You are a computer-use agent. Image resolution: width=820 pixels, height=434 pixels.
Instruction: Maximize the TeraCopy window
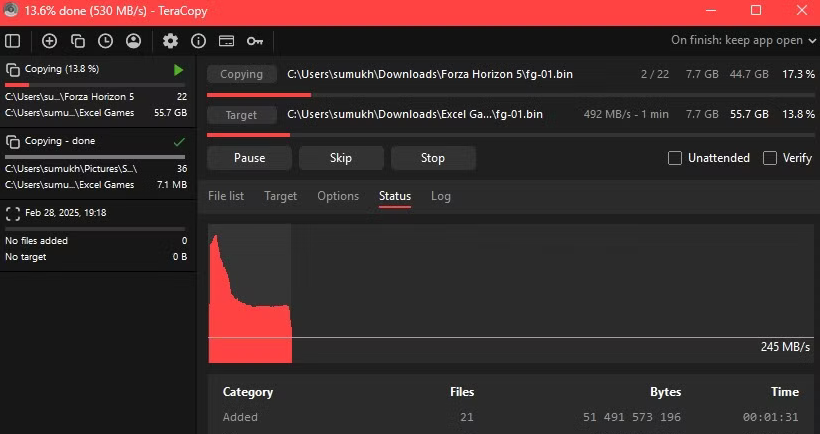756,10
